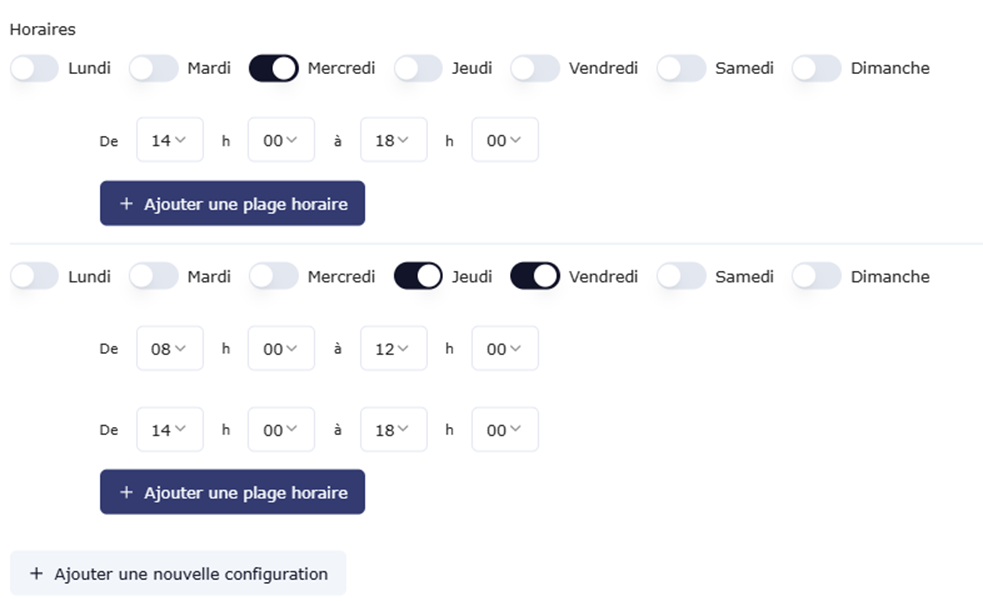
Task: Disable Vendredi toggle in second configuration
Action: tap(535, 276)
